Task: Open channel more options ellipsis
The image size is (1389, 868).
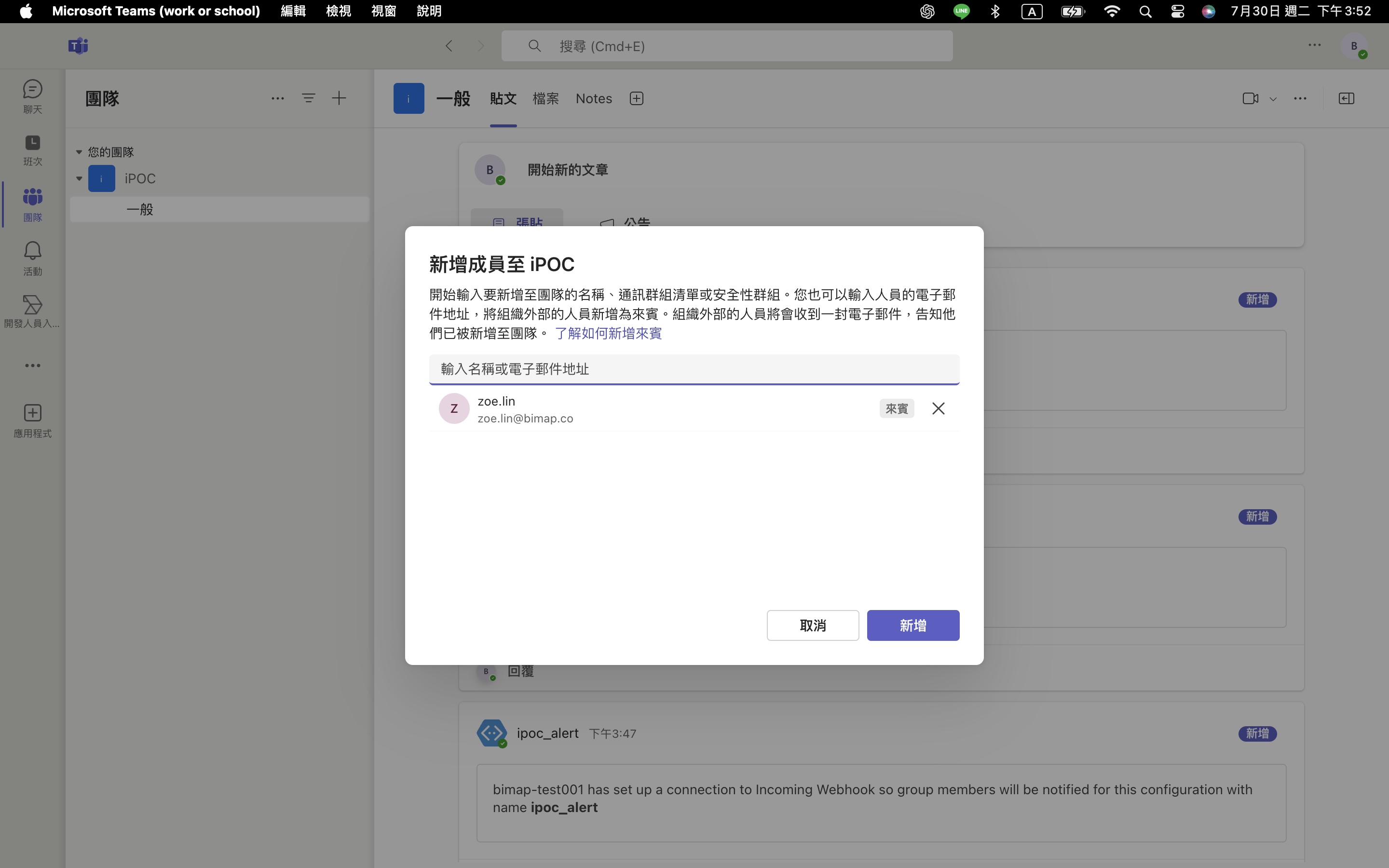Action: [1300, 99]
